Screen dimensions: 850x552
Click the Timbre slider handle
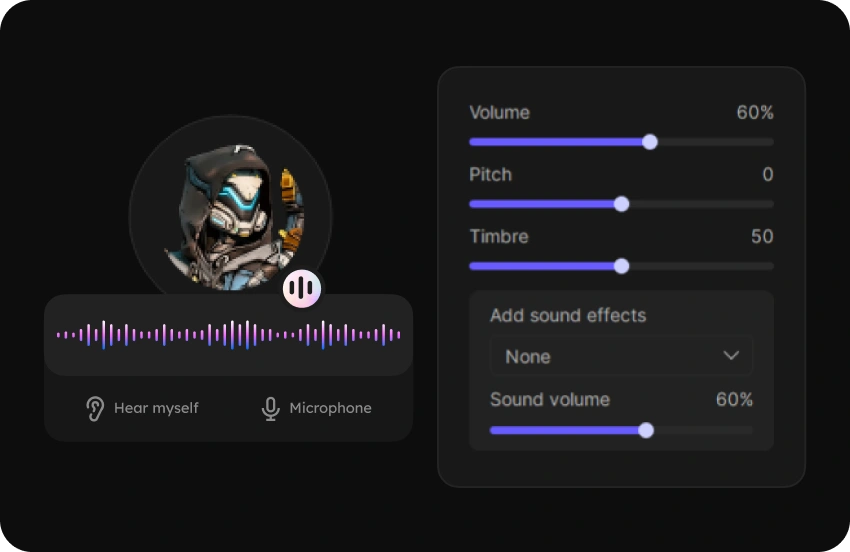tap(621, 266)
